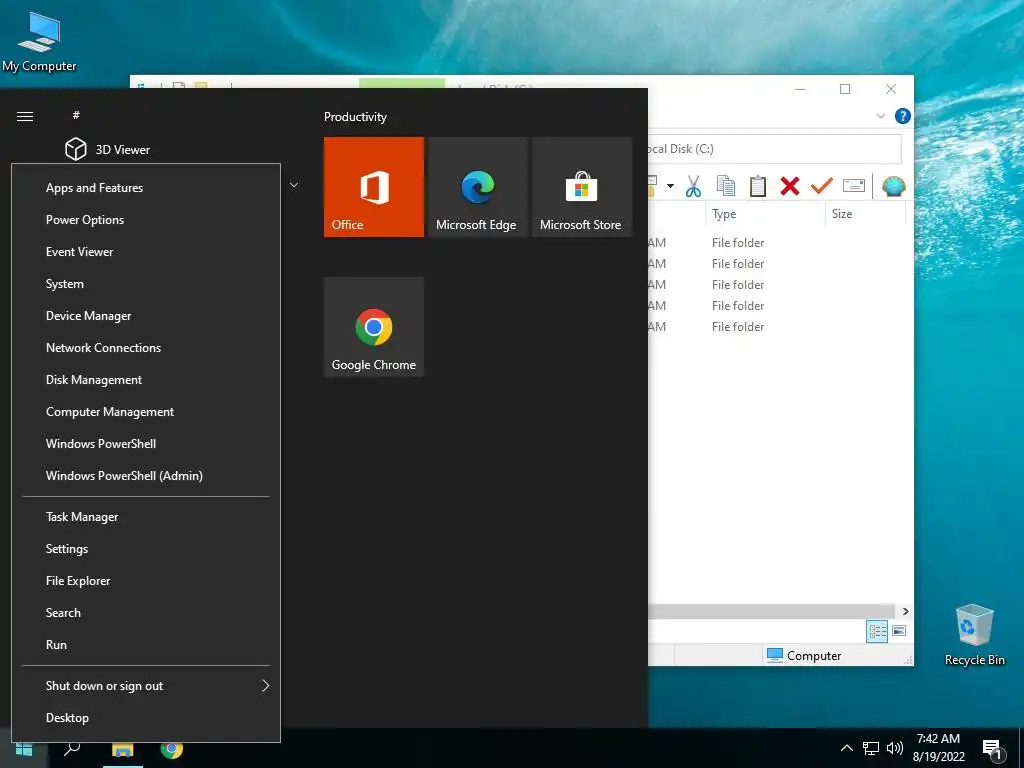
Task: Select the My Computer desktop icon
Action: pos(39,42)
